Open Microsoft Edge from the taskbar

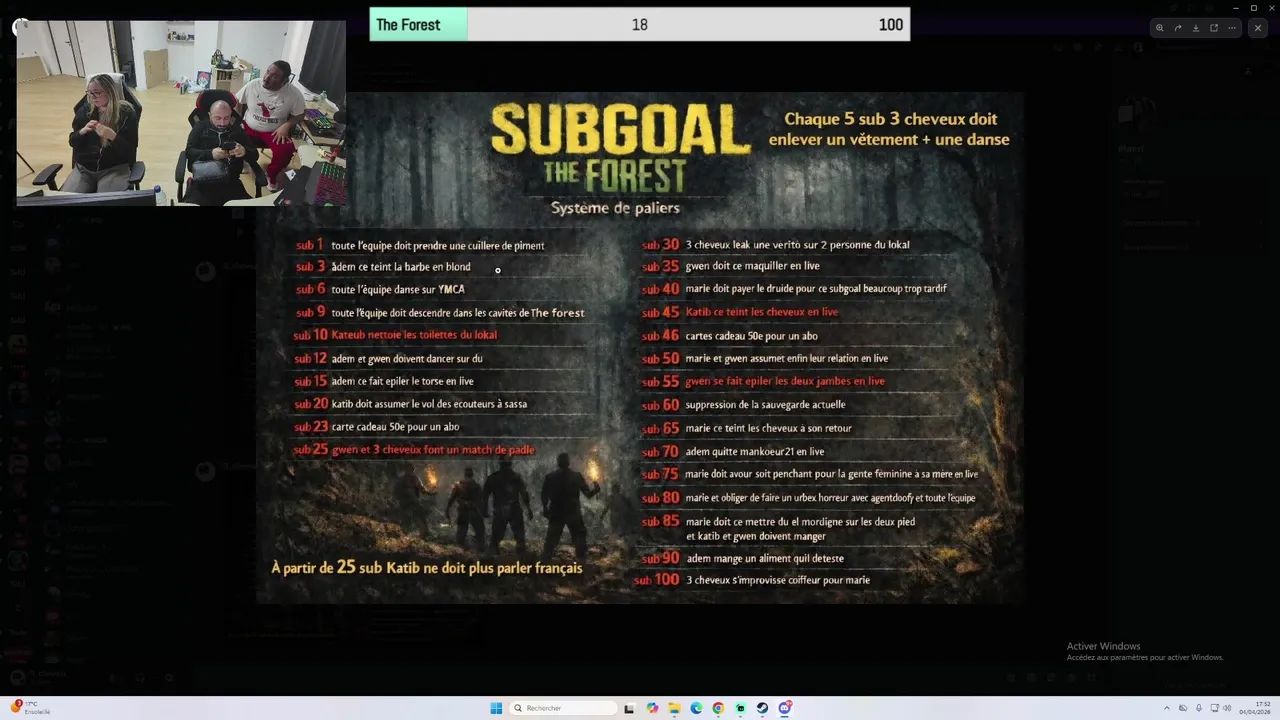(696, 708)
